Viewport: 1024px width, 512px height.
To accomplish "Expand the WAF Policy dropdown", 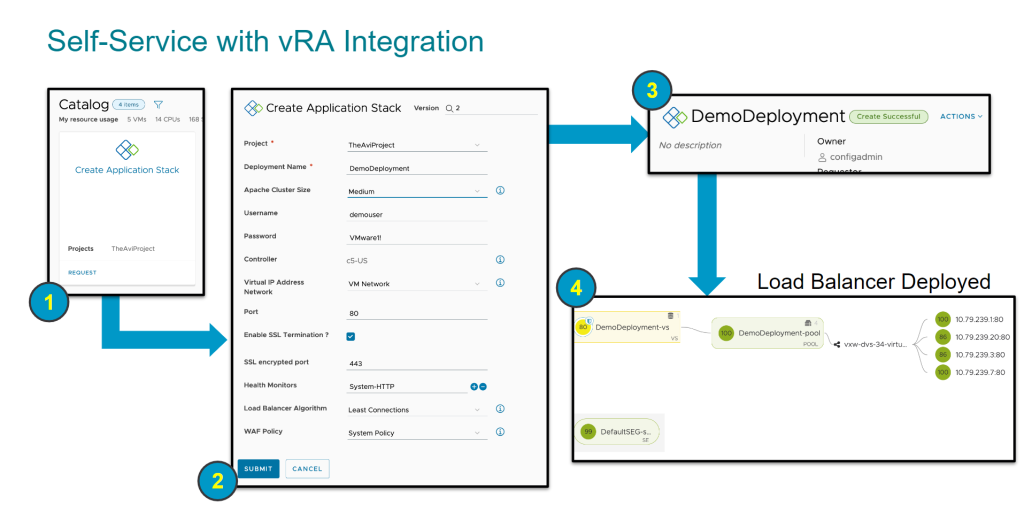I will click(417, 433).
